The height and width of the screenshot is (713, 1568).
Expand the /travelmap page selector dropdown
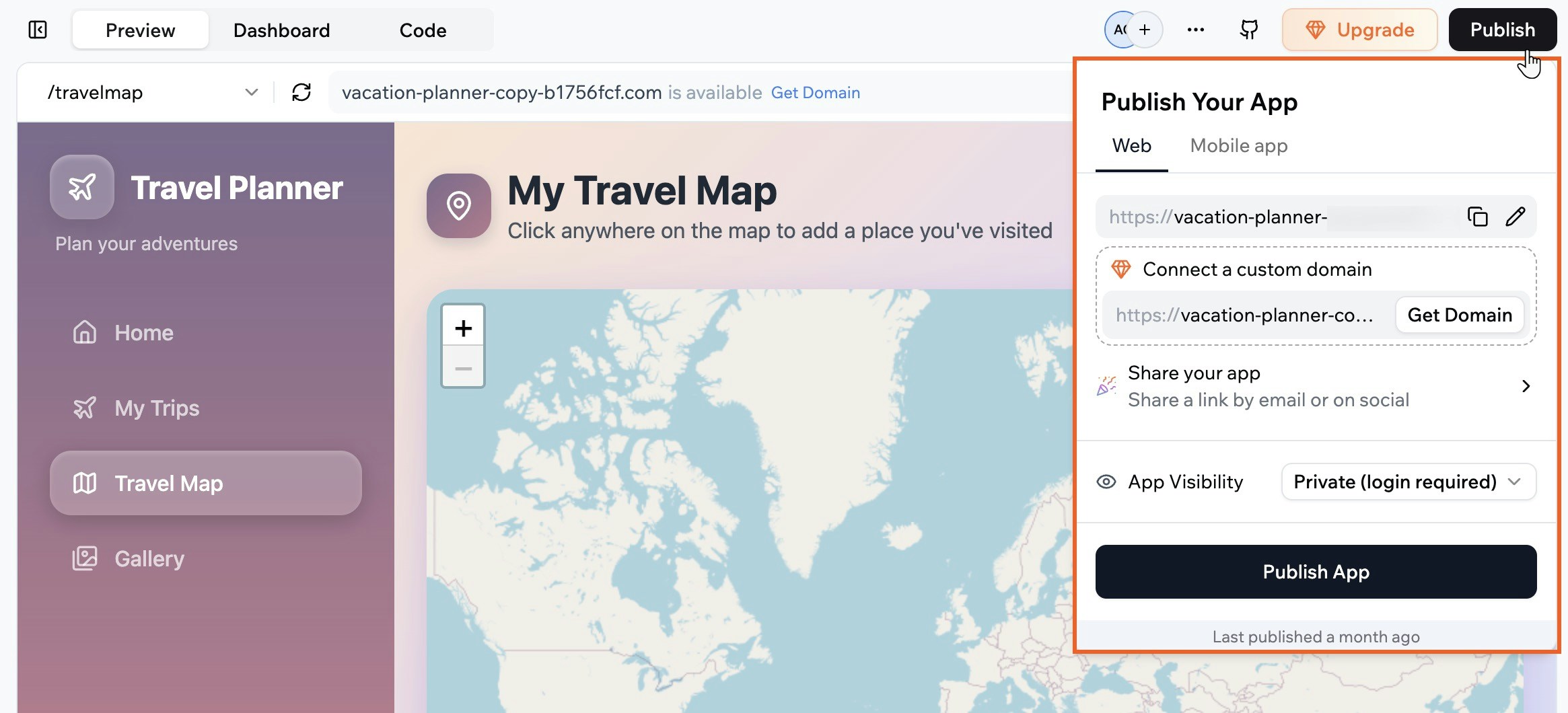click(252, 92)
